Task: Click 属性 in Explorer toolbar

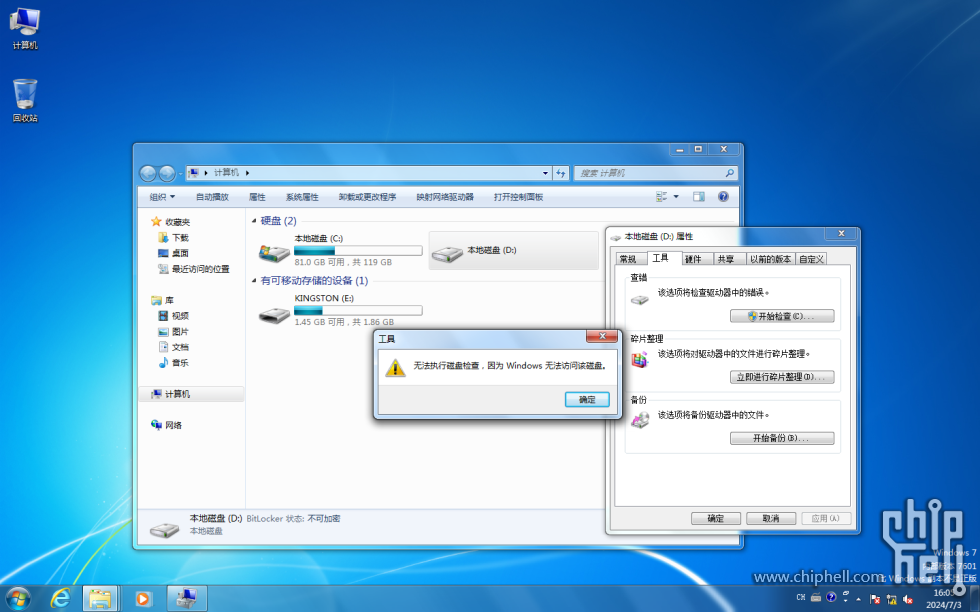Action: coord(257,197)
